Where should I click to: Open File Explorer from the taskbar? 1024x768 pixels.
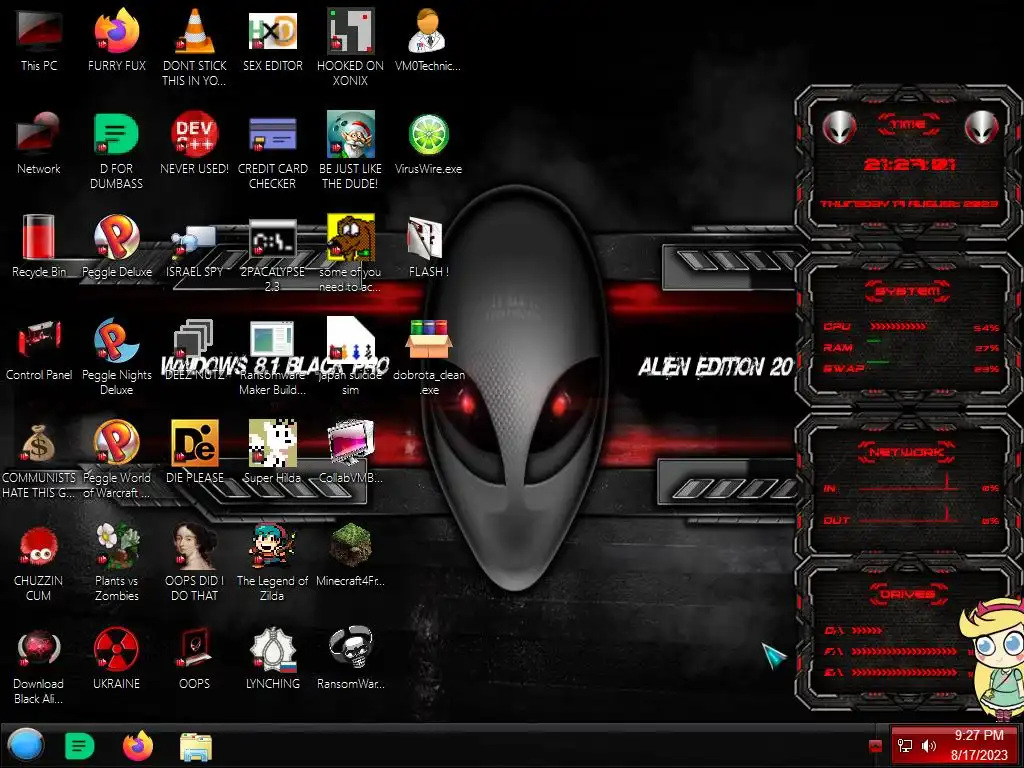(x=195, y=746)
